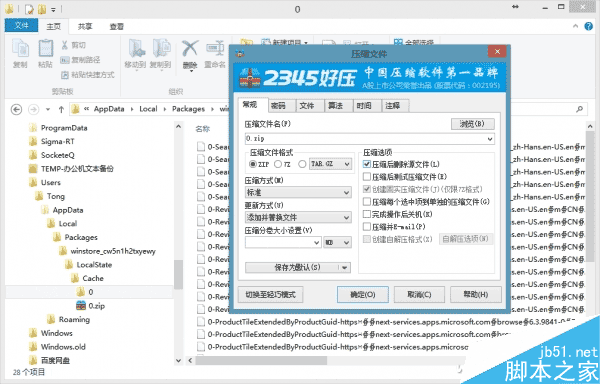
Task: Enable test archive after compression (E)
Action: 367,177
